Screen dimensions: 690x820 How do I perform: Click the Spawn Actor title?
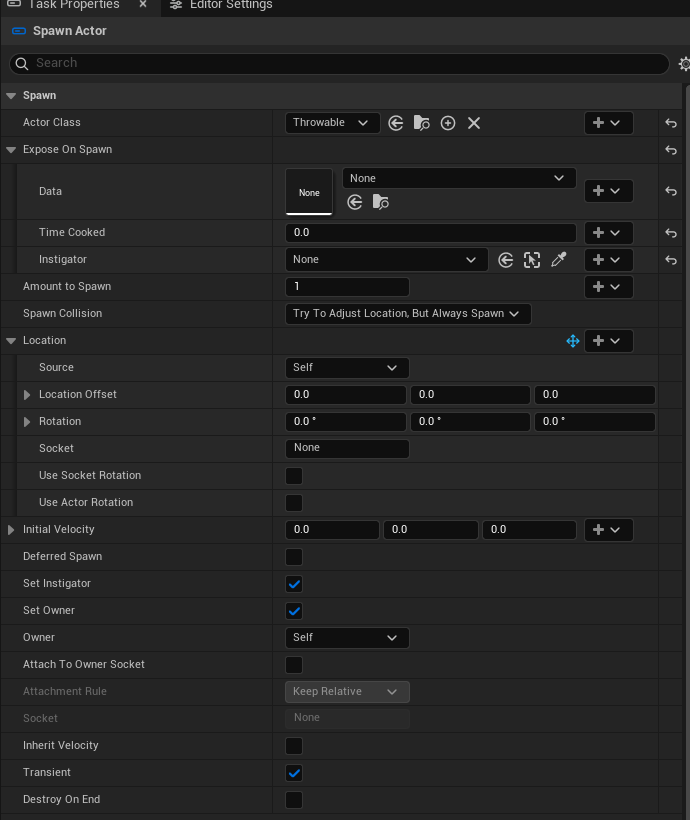click(70, 31)
